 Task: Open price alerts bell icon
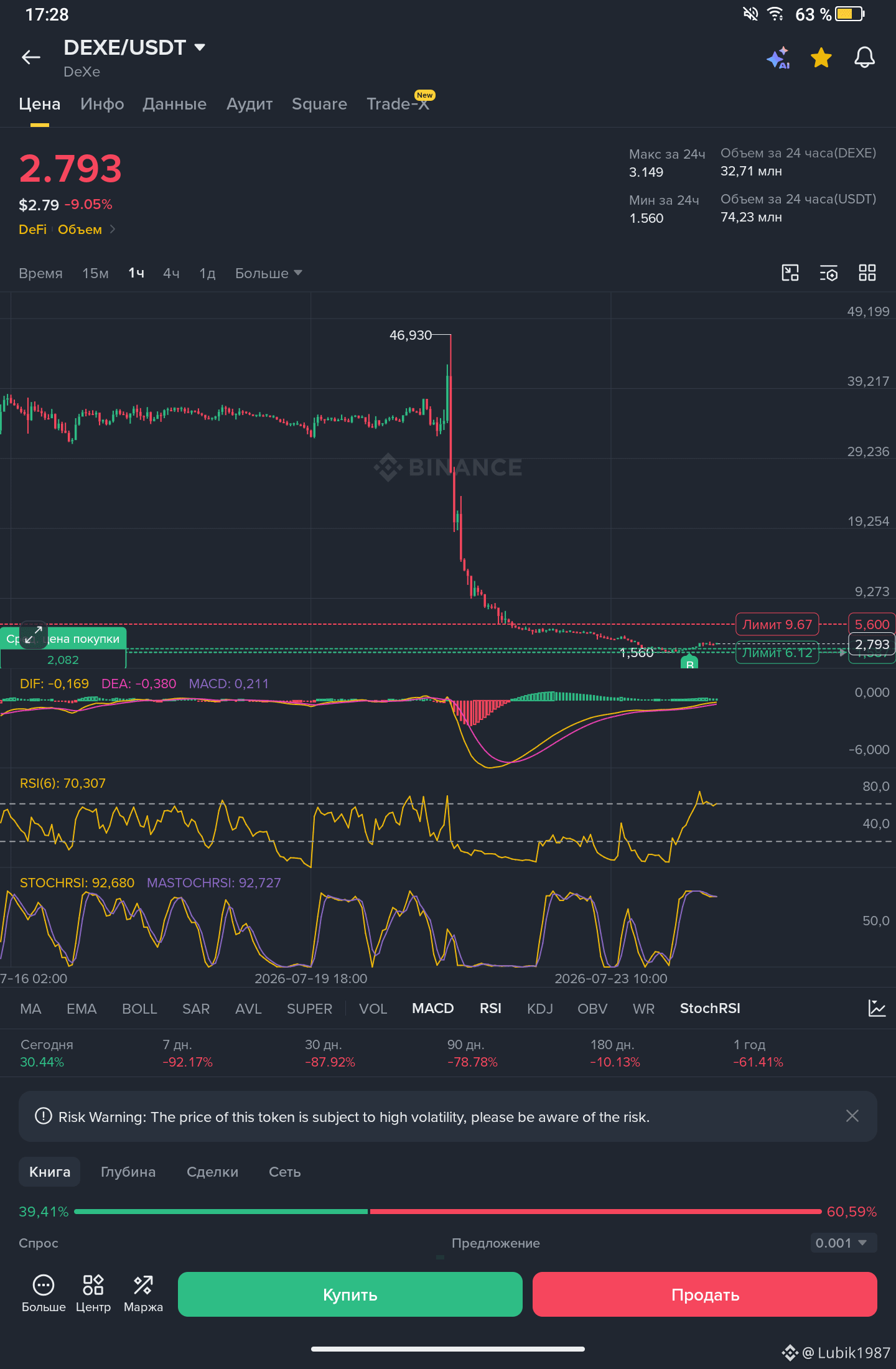click(864, 58)
